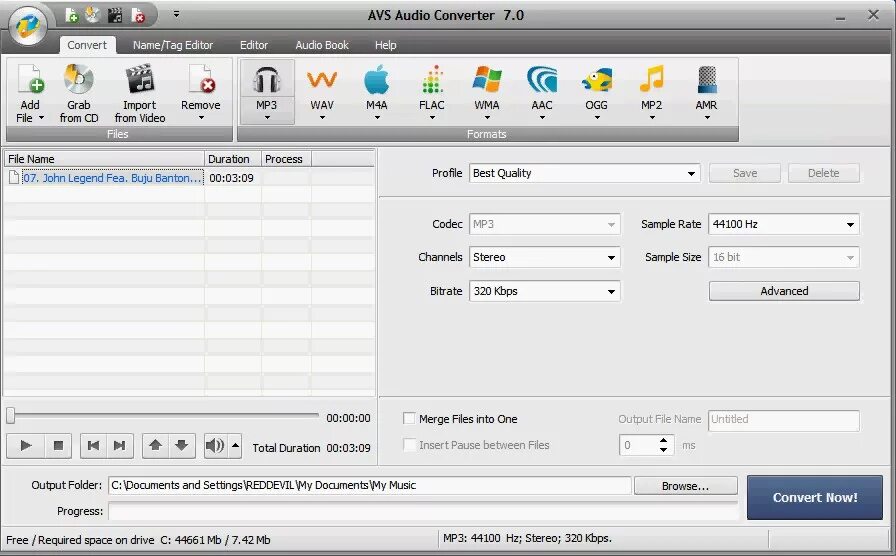Click the Previous track button
Viewport: 896px width, 556px height.
(93, 445)
